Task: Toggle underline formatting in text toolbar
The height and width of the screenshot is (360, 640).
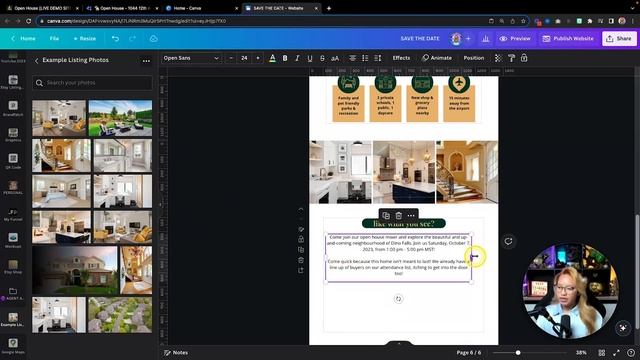Action: click(x=310, y=58)
